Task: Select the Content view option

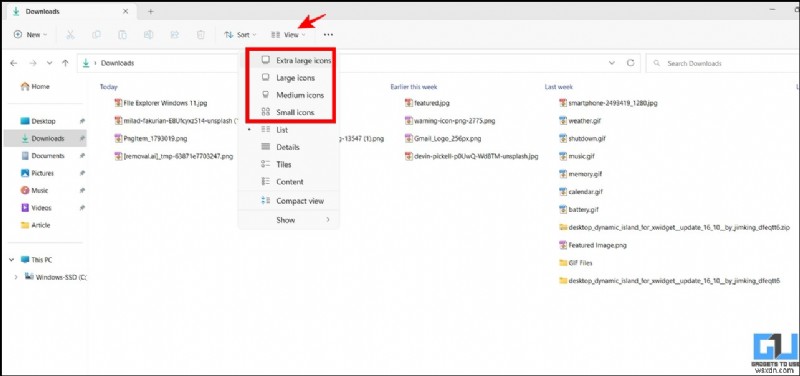Action: click(289, 182)
